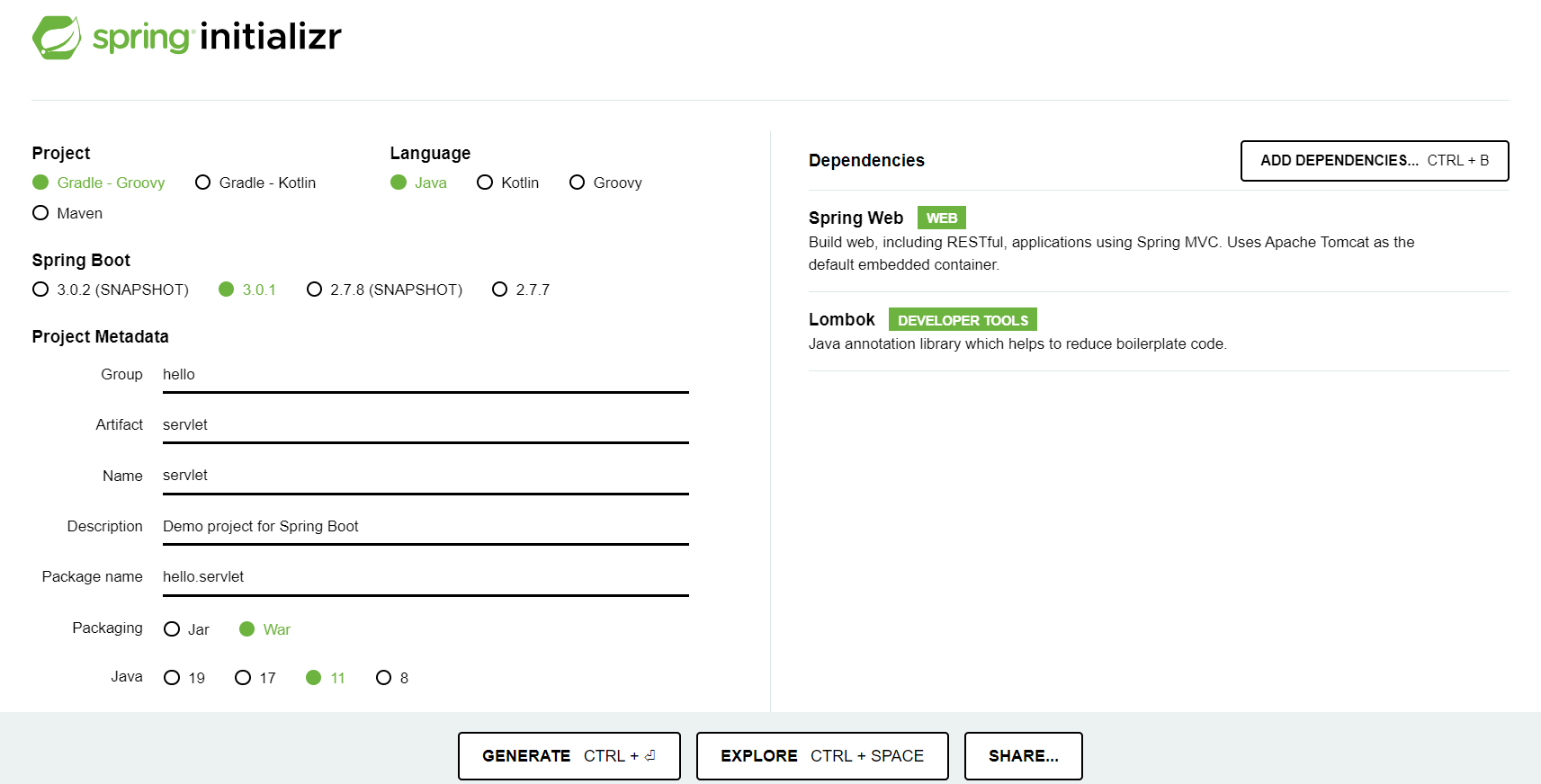Image resolution: width=1541 pixels, height=784 pixels.
Task: Click the Spring Web dependency entry title
Action: 856,218
